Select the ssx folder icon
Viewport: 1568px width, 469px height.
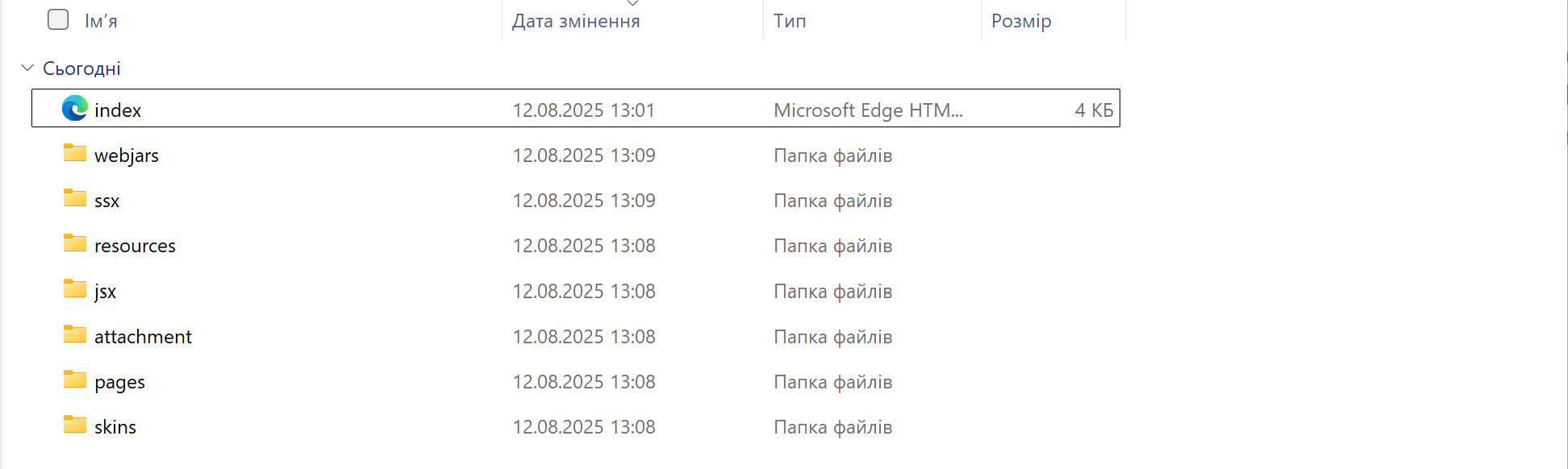[x=75, y=198]
